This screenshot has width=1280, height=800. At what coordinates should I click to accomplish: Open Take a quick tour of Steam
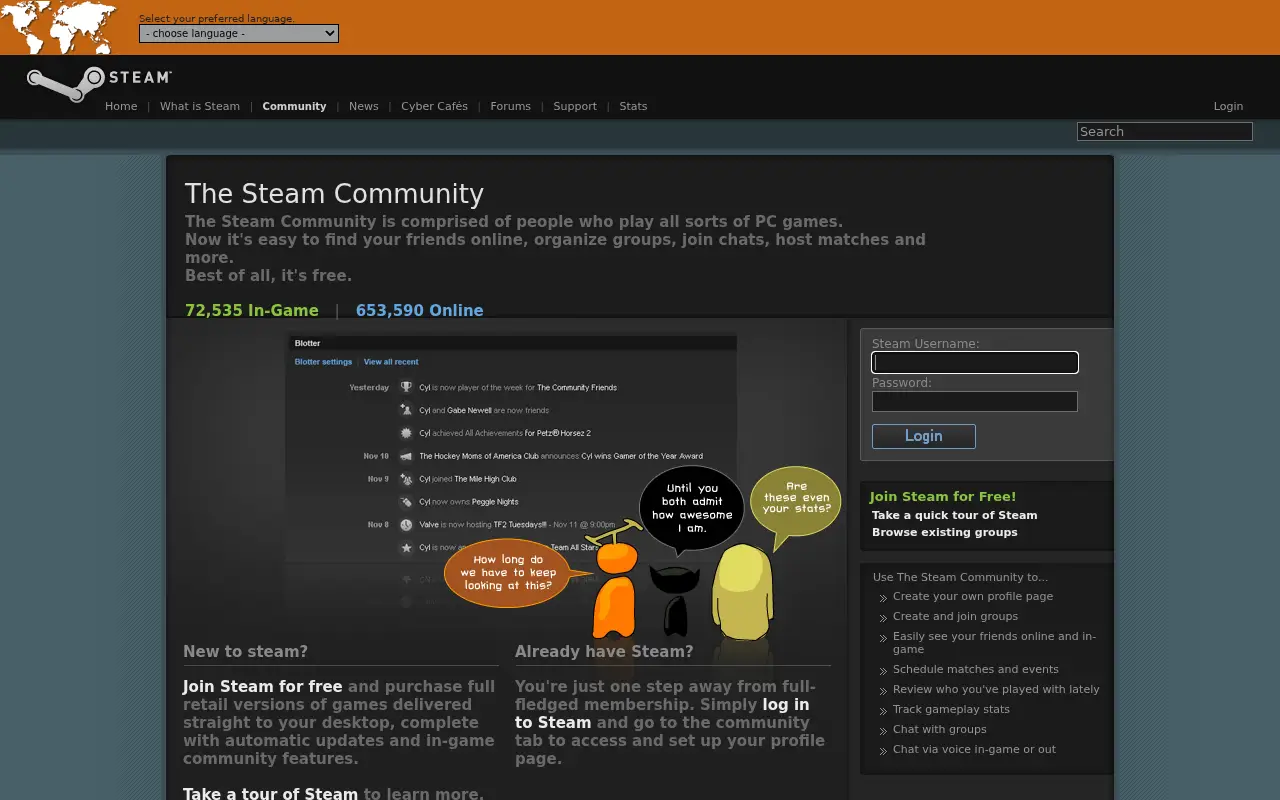click(954, 515)
